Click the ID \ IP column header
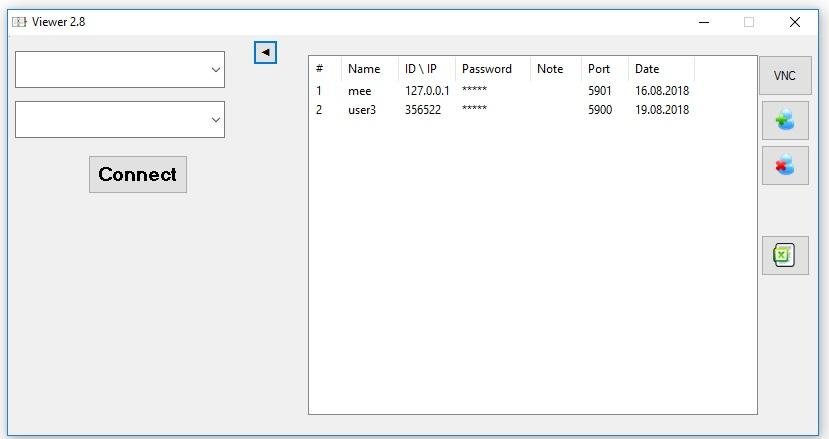This screenshot has height=439, width=829. click(x=427, y=69)
